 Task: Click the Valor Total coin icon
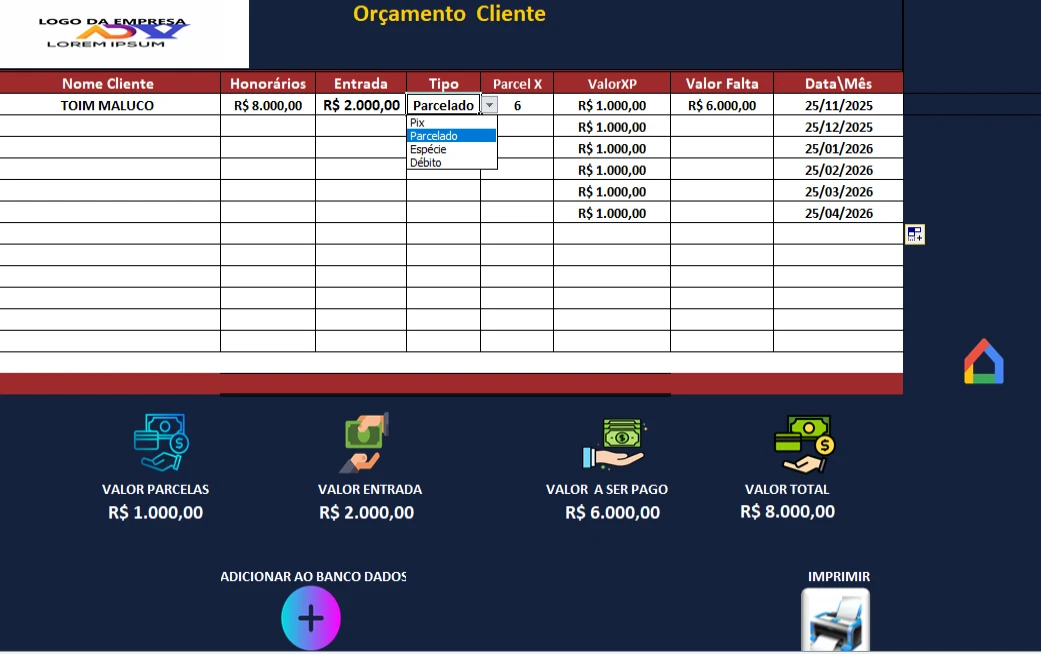click(804, 444)
